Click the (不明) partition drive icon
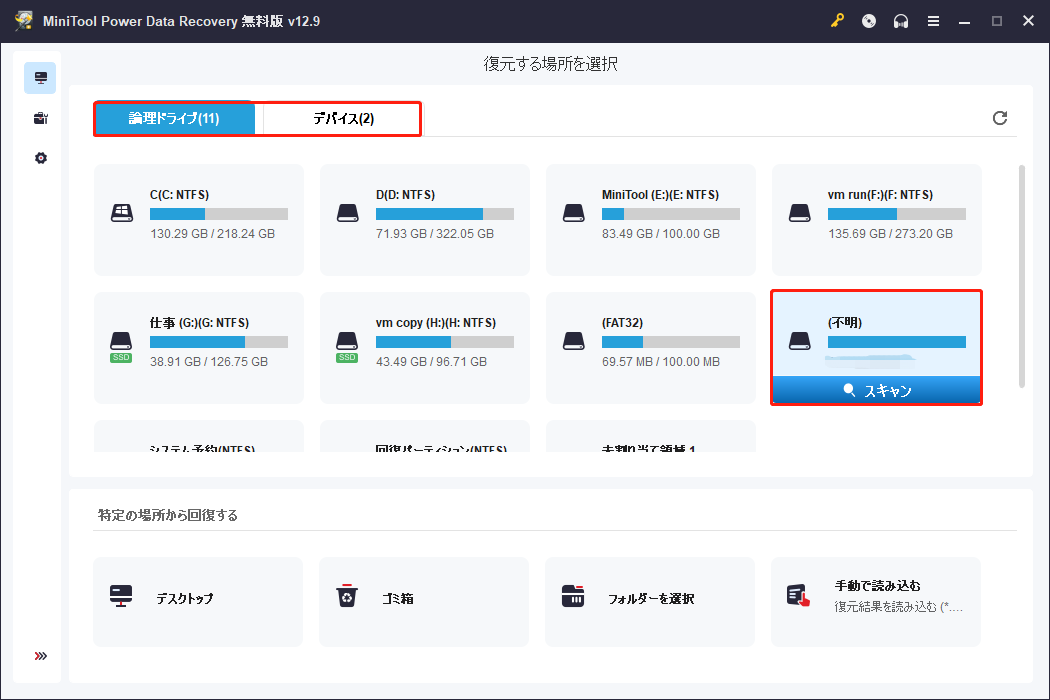The image size is (1050, 700). tap(800, 341)
